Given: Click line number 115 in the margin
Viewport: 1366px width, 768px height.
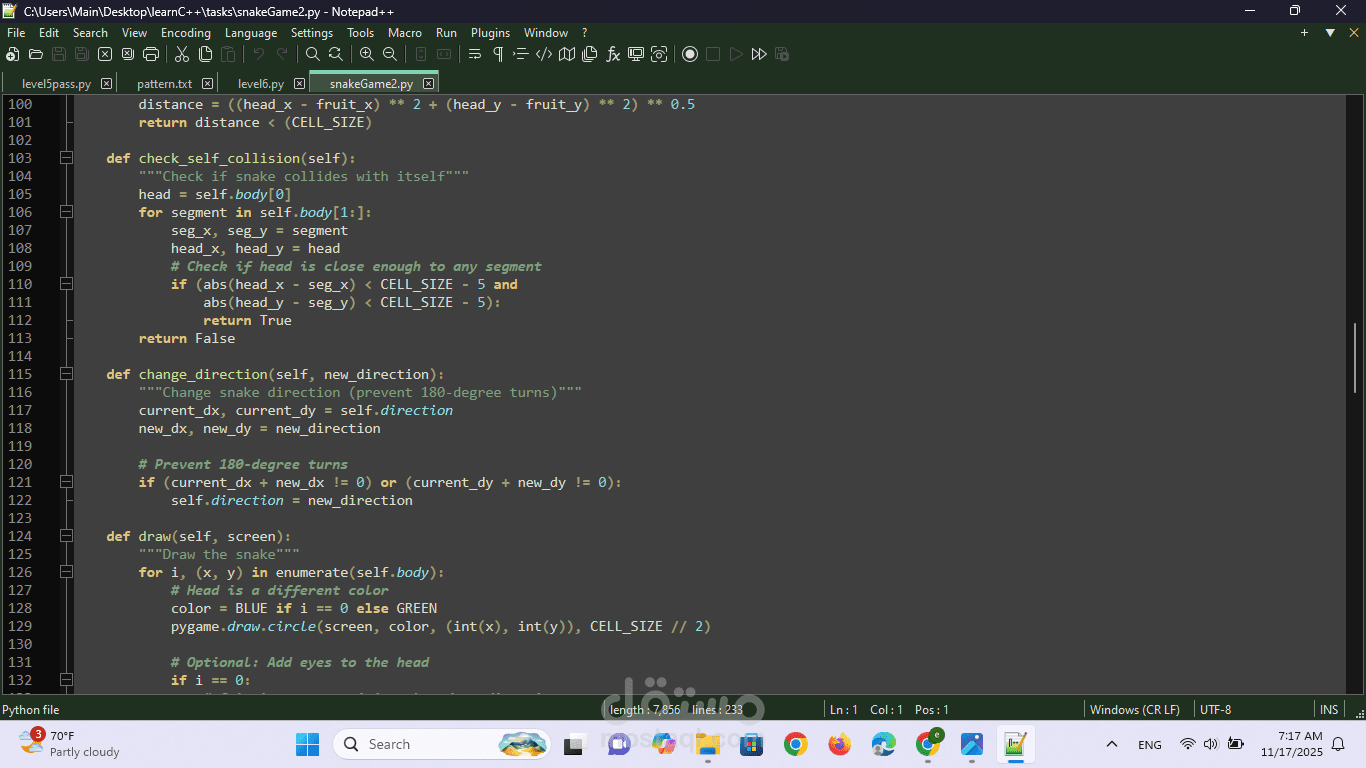Looking at the screenshot, I should point(20,374).
